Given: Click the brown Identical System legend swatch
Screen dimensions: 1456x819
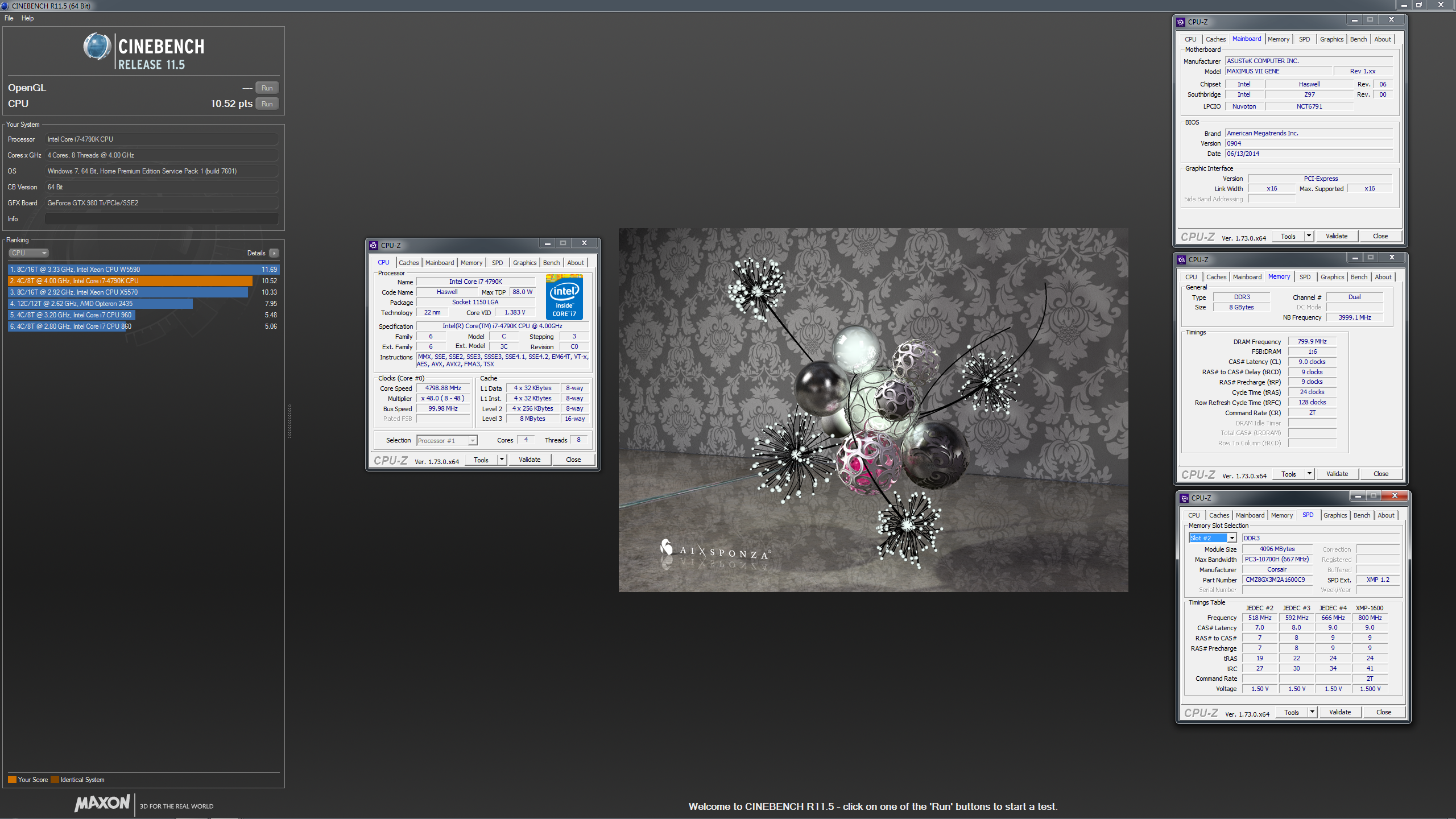Looking at the screenshot, I should click(55, 780).
